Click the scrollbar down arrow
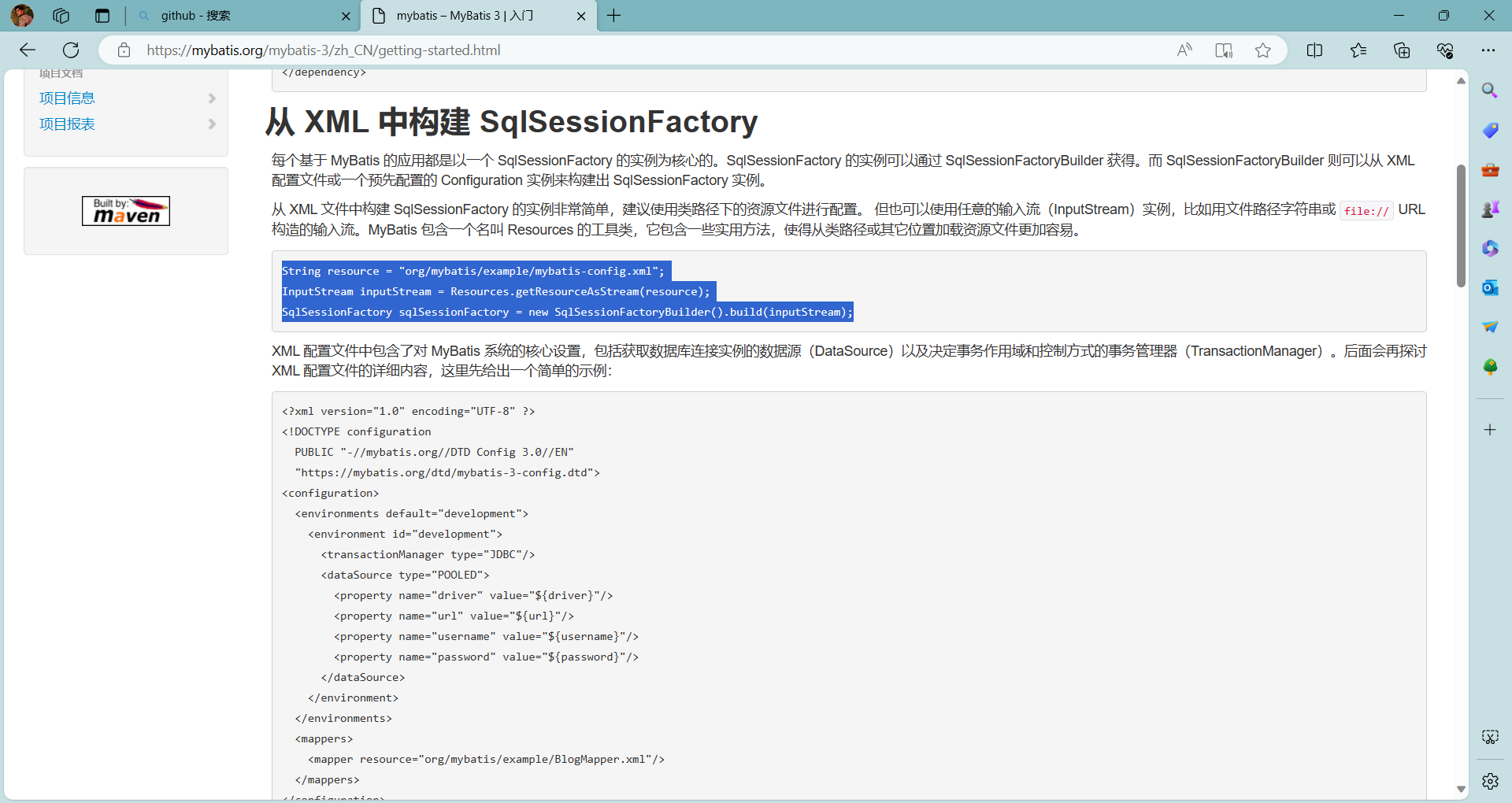Viewport: 1512px width, 803px height. [1461, 789]
